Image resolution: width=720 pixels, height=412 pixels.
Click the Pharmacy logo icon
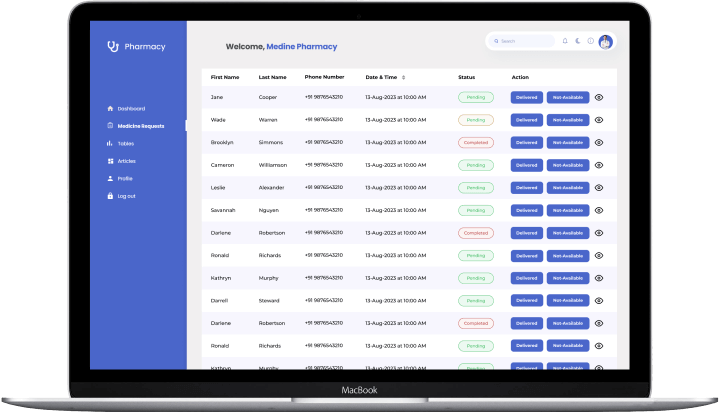point(112,46)
